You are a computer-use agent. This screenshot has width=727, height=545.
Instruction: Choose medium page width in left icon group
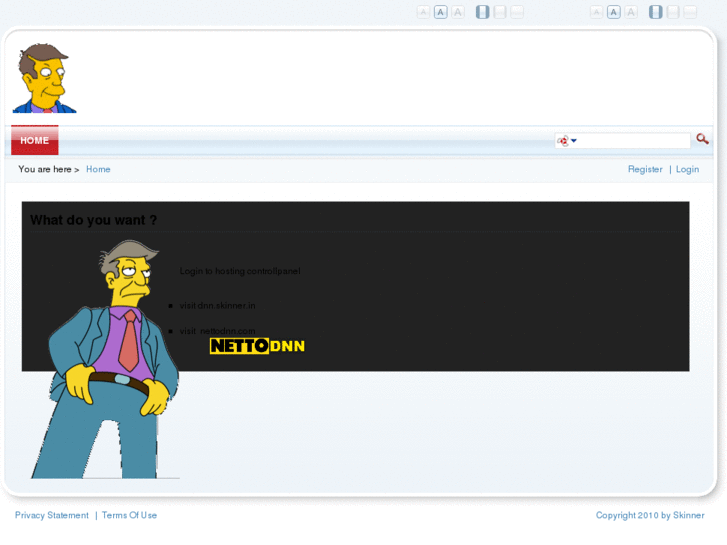click(500, 12)
